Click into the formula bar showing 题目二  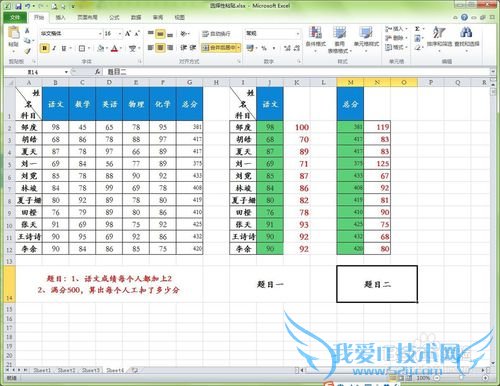(297, 72)
